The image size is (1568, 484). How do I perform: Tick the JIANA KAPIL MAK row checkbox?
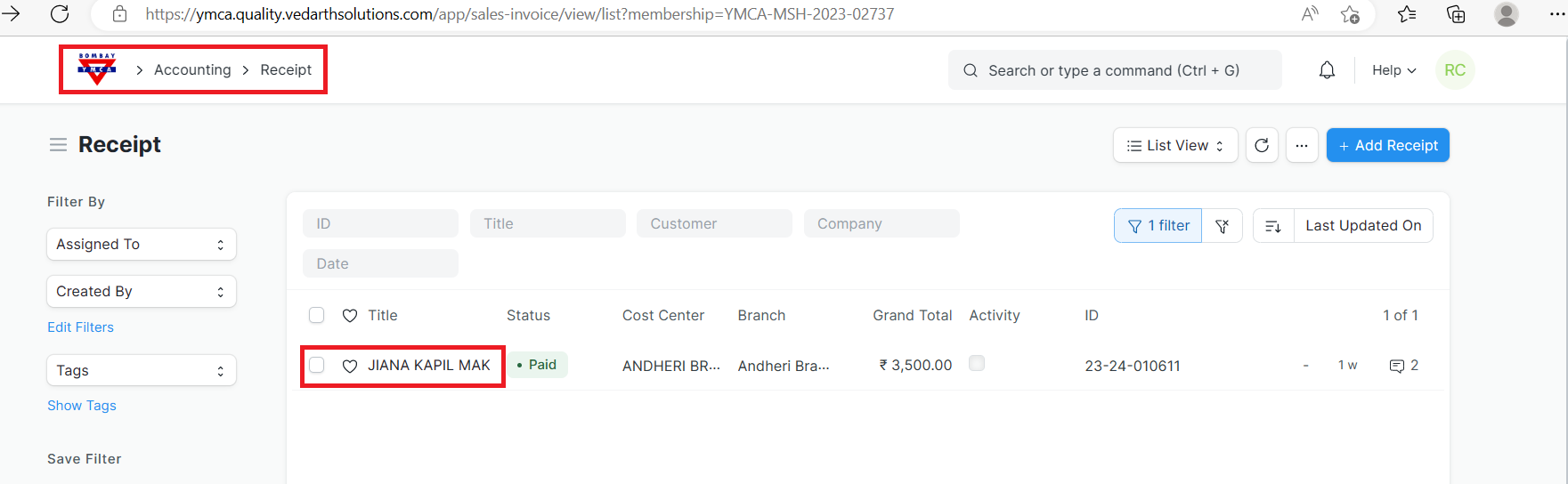(x=317, y=365)
